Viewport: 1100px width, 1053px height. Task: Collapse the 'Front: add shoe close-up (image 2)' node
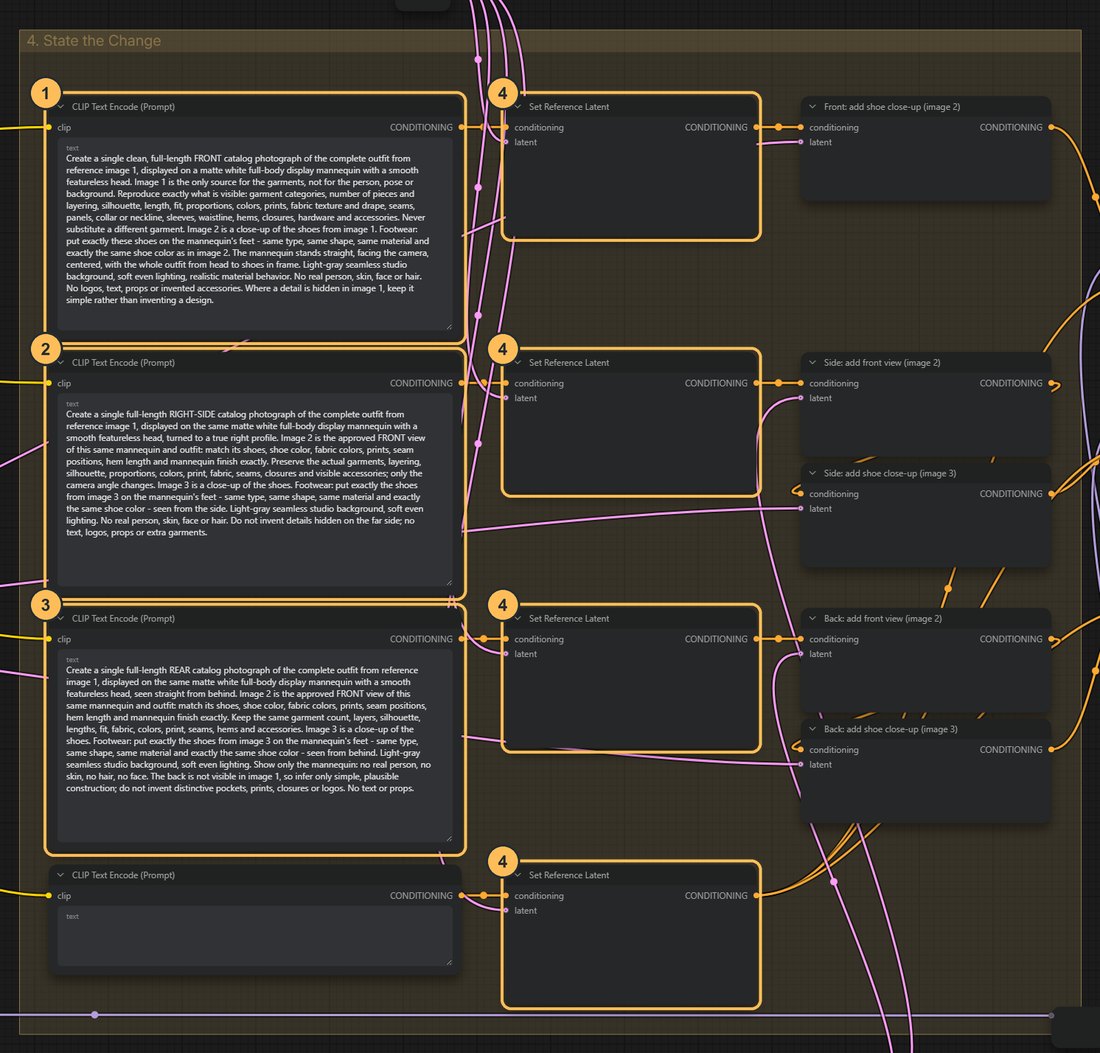pos(812,107)
